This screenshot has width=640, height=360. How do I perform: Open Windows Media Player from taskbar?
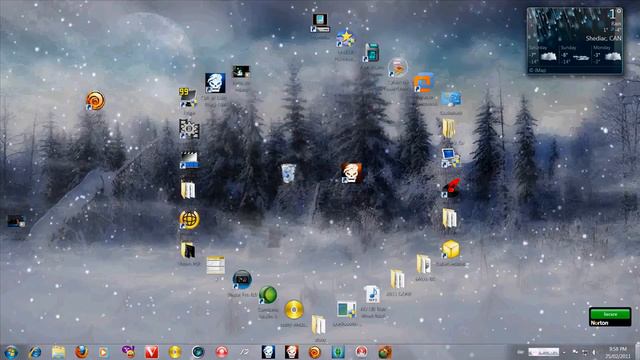tap(104, 352)
